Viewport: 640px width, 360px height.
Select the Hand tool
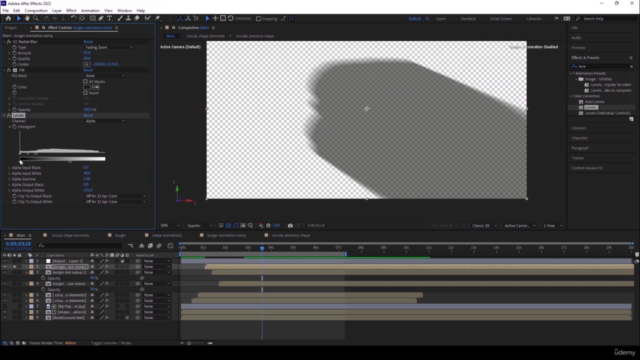tap(27, 18)
